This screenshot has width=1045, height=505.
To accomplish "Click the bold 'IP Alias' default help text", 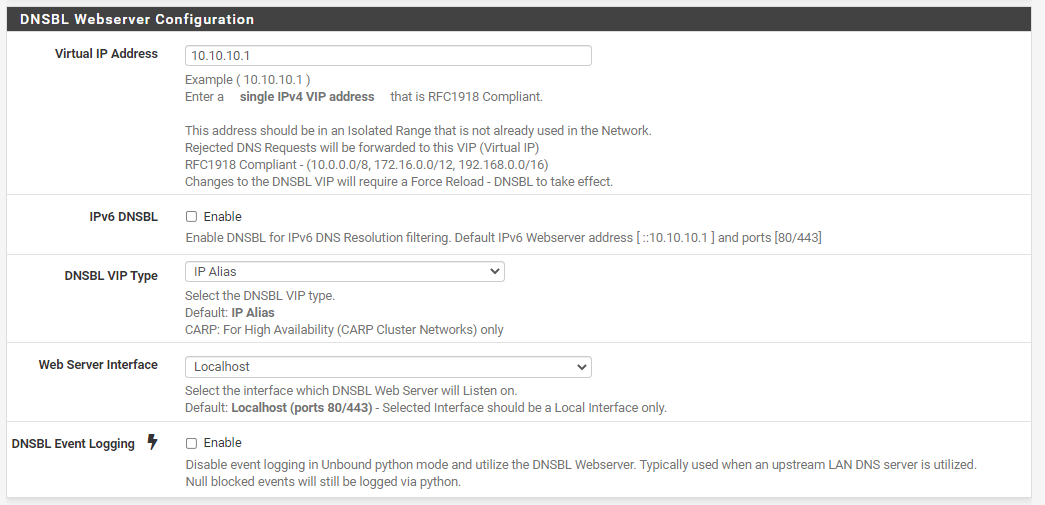I will tap(253, 313).
